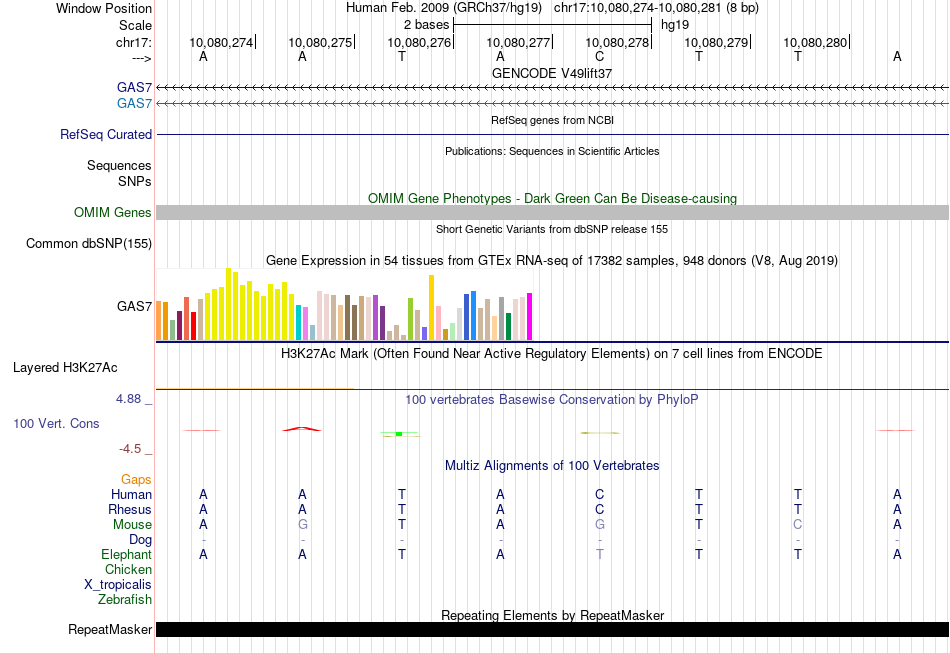Click reference base C on the ruler
Screen dimensions: 950x653
(599, 56)
